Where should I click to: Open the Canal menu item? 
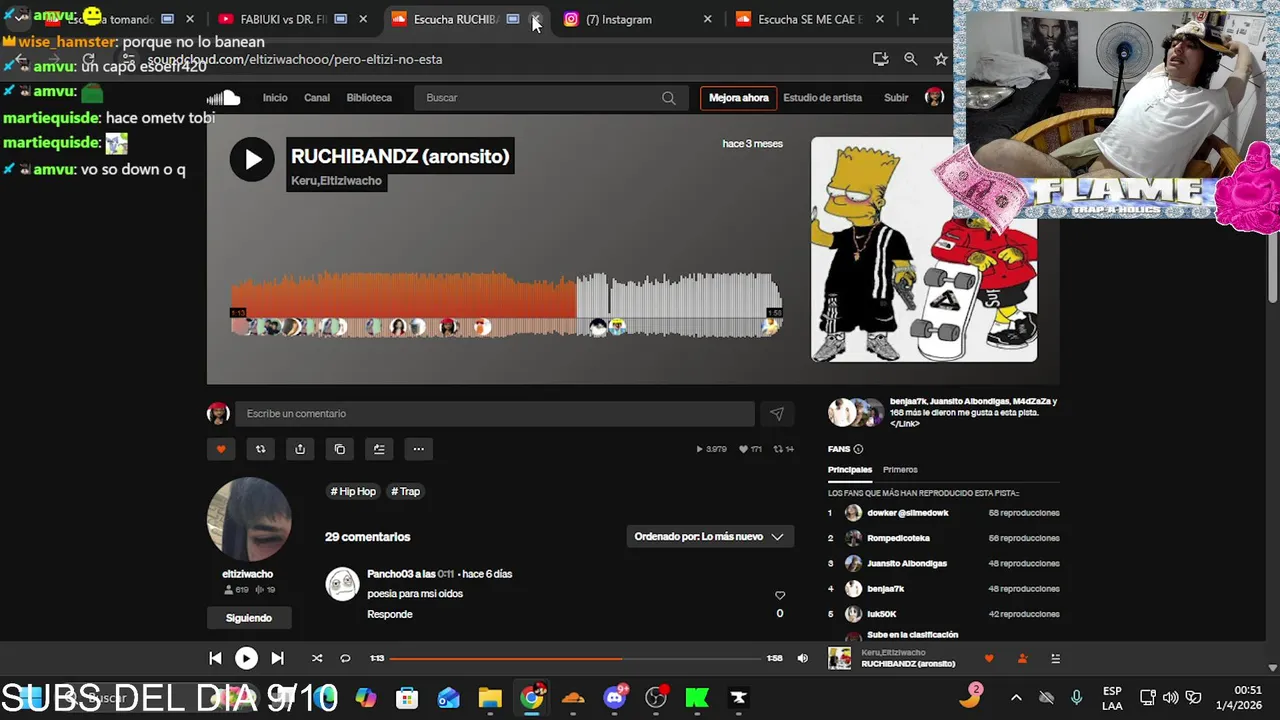pyautogui.click(x=317, y=98)
